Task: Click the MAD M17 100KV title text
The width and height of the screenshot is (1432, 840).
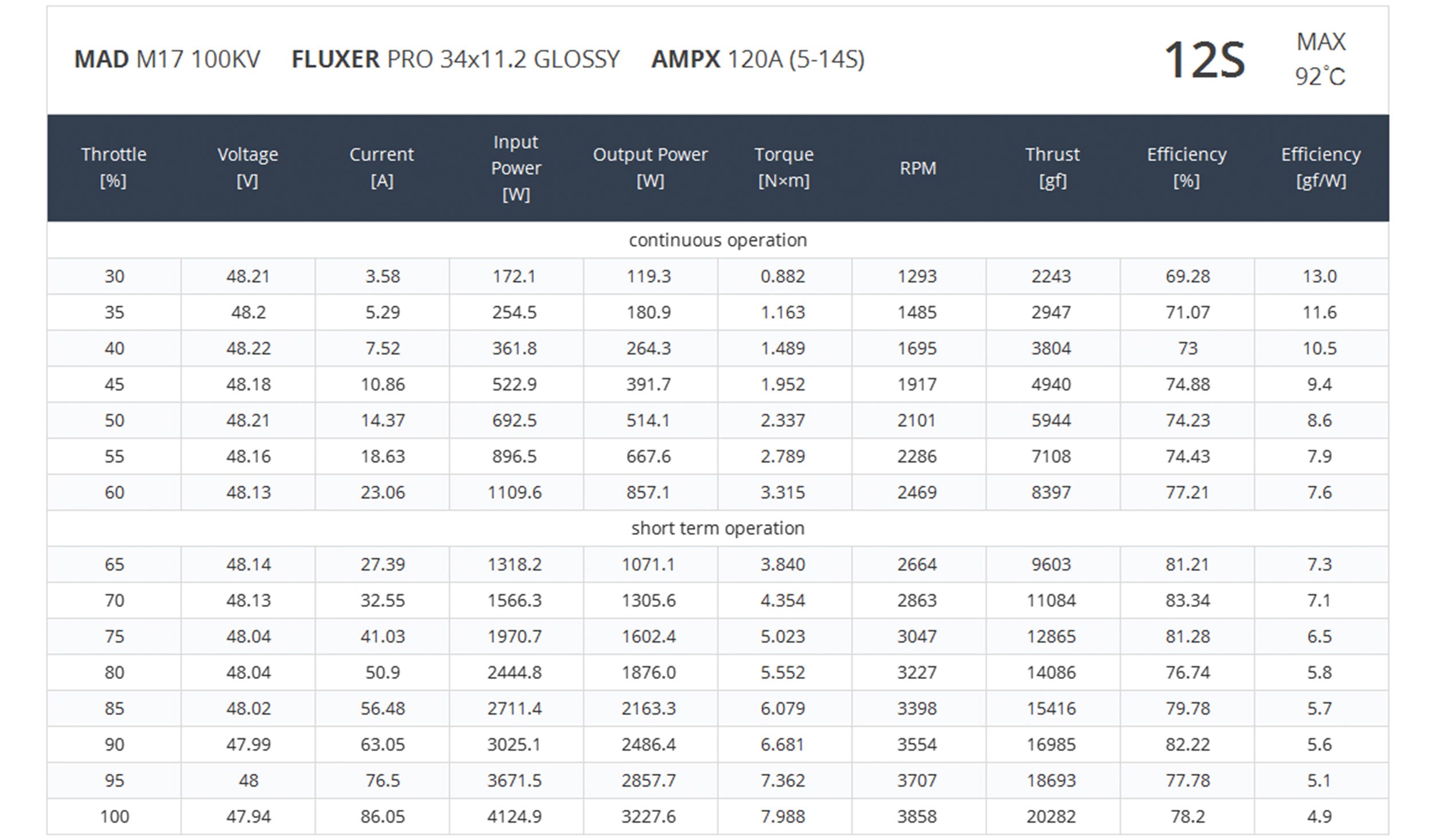Action: tap(167, 60)
